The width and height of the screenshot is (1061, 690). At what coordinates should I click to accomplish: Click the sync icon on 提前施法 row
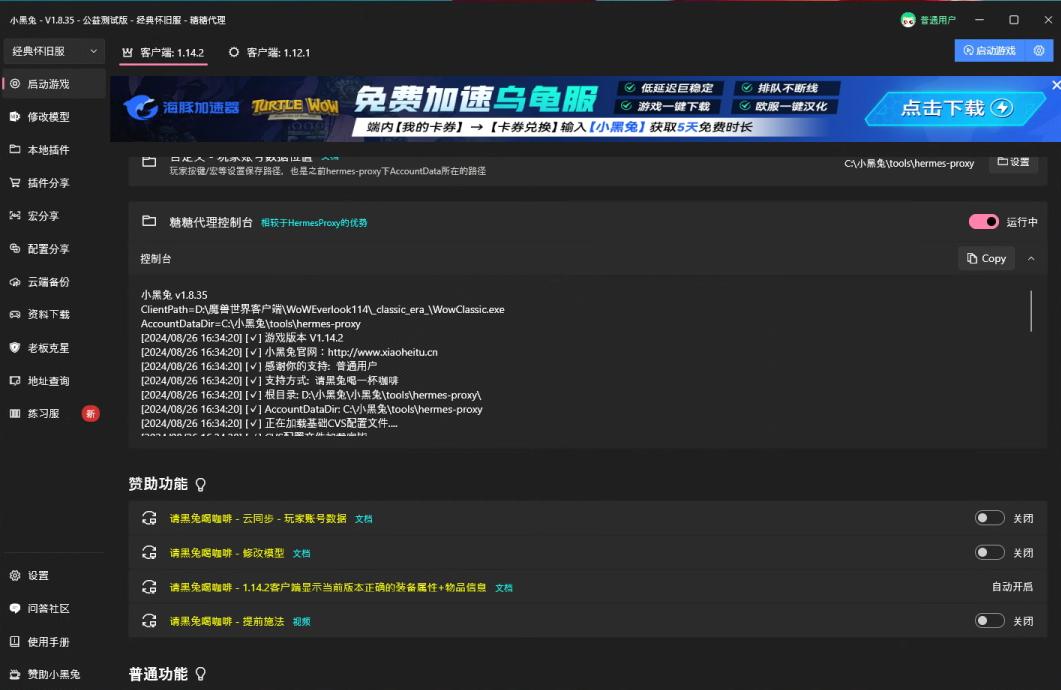(x=149, y=621)
